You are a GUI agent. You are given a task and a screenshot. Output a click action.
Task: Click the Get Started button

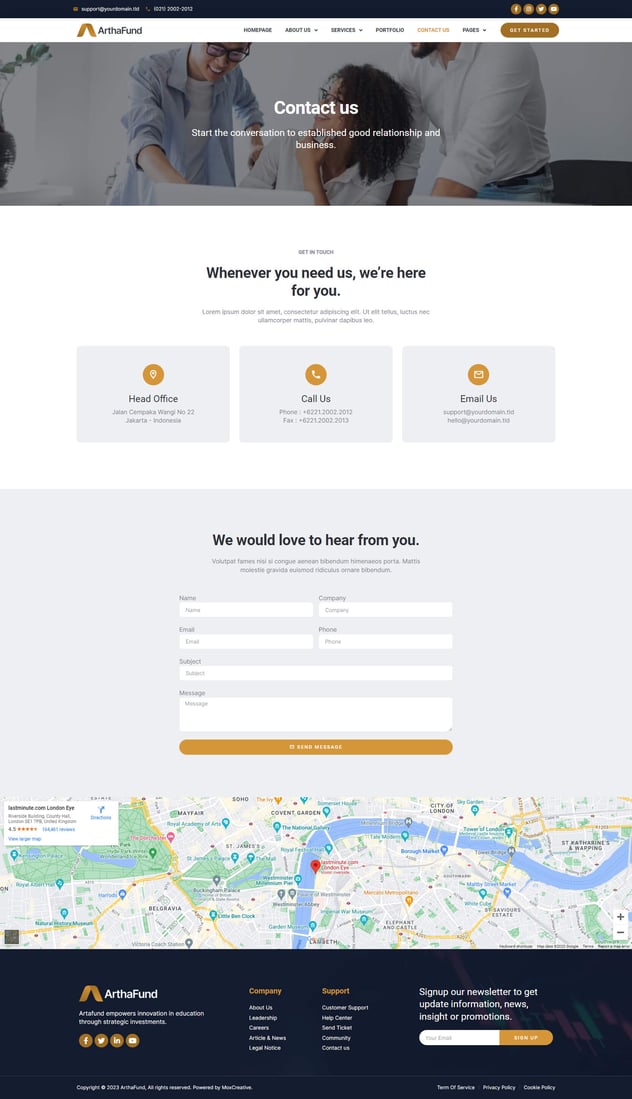pos(529,30)
